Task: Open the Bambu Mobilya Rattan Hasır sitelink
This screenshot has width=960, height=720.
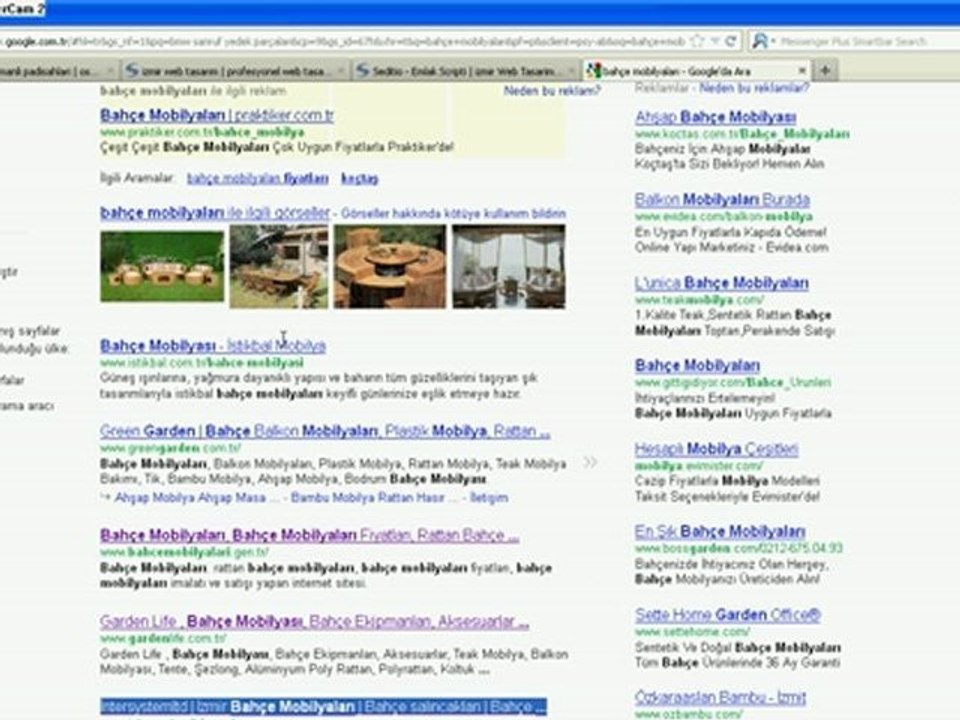Action: tap(374, 498)
